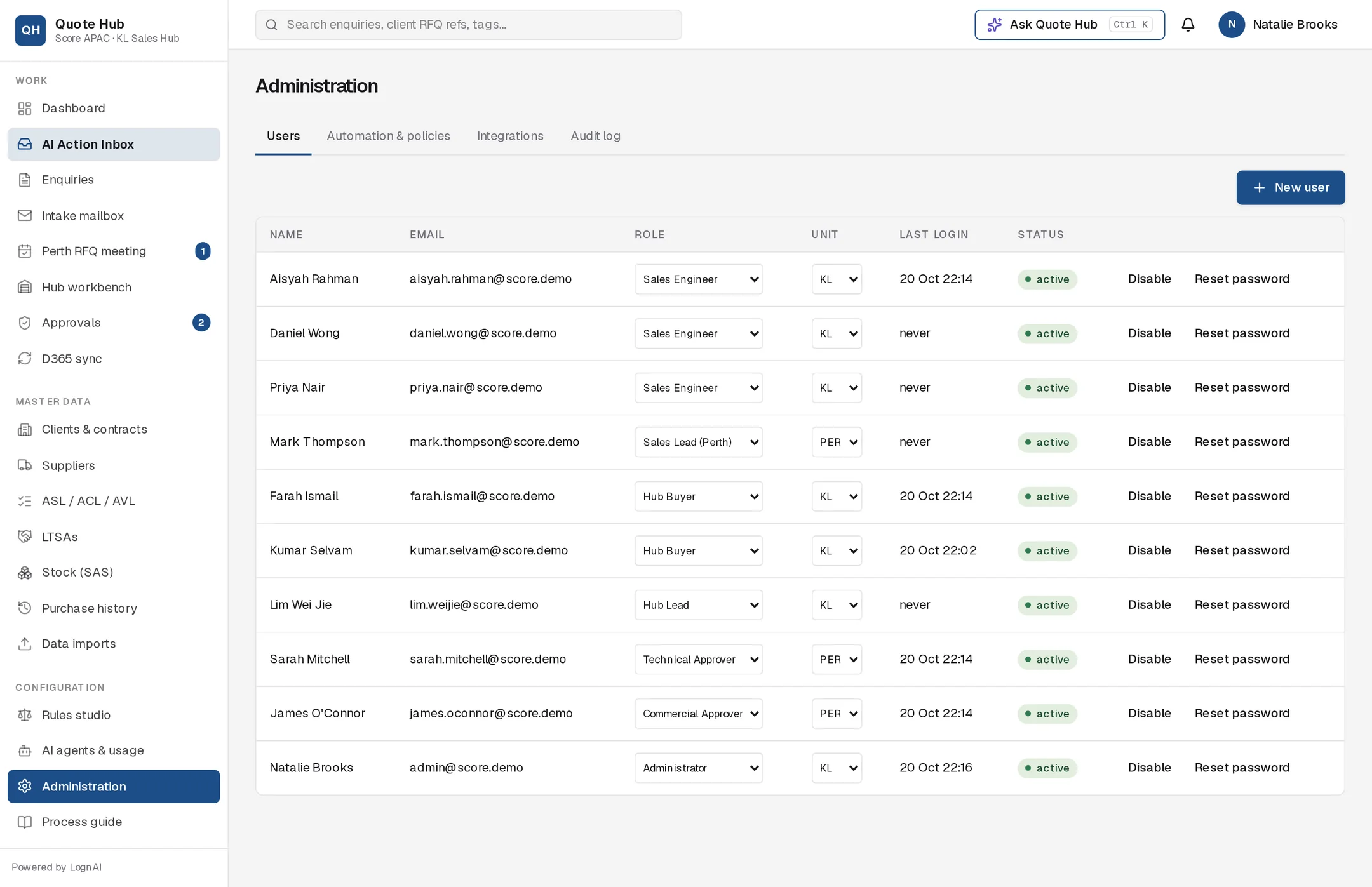
Task: Click the Hub workbench warehouse icon
Action: coord(25,287)
